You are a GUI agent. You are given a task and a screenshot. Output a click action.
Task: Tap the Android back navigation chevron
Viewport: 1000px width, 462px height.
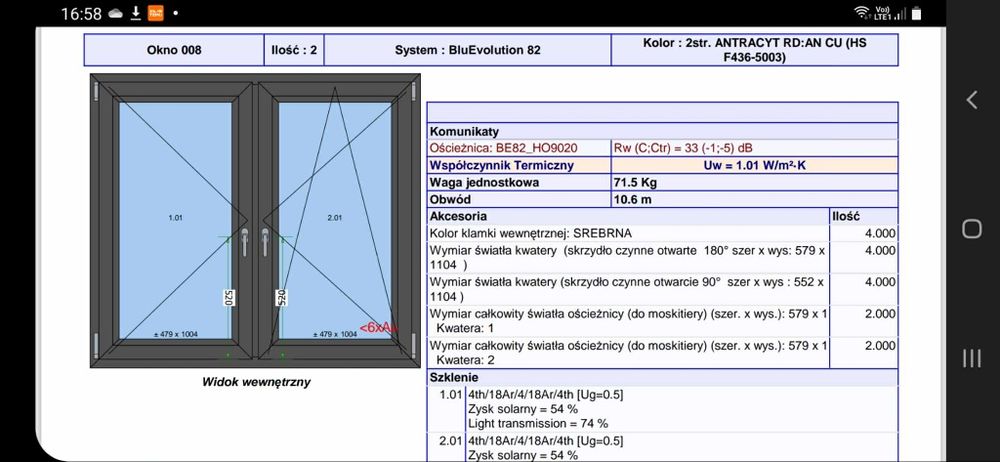coord(971,100)
